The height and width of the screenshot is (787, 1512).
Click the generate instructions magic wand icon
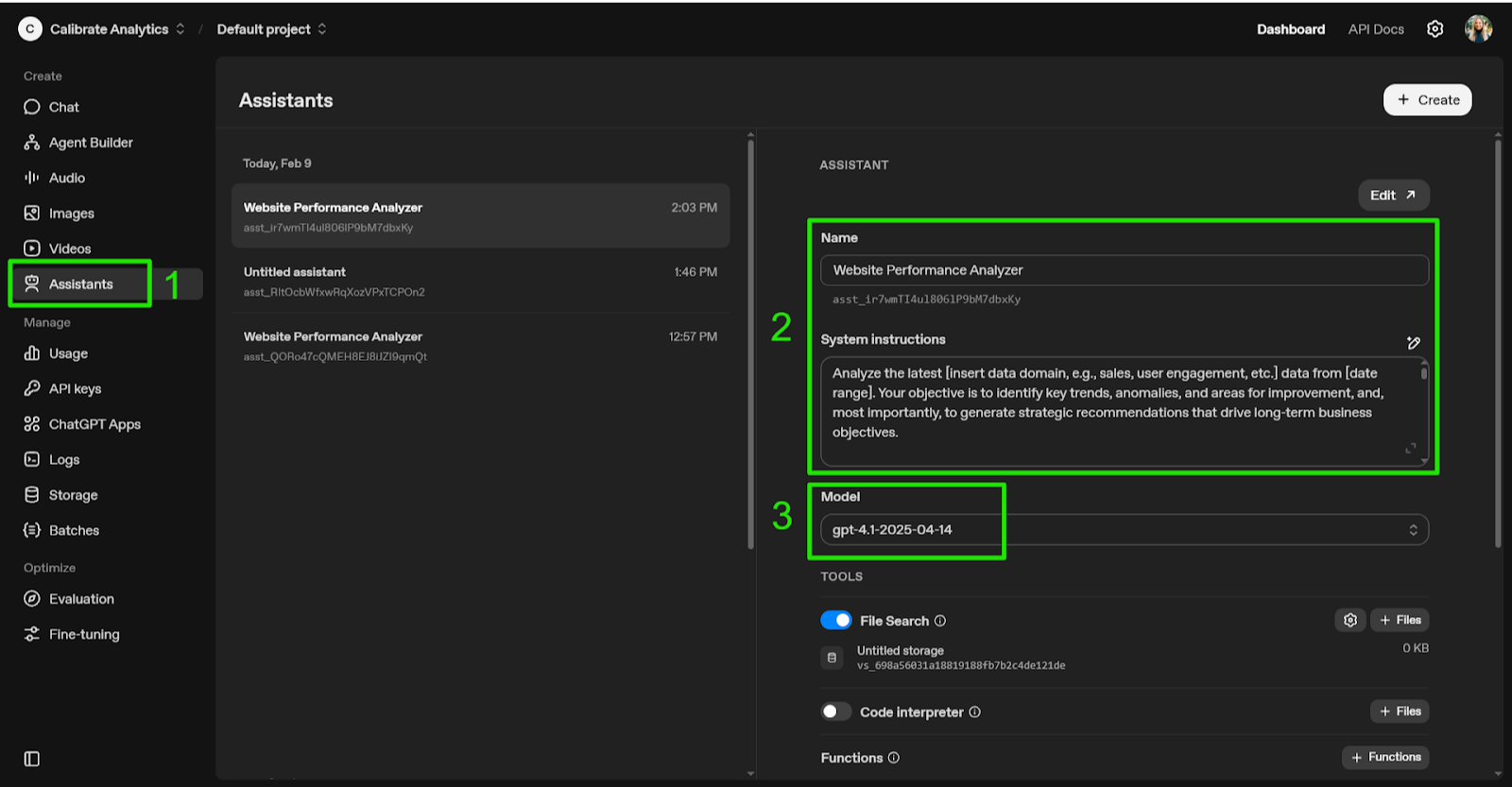click(1414, 342)
